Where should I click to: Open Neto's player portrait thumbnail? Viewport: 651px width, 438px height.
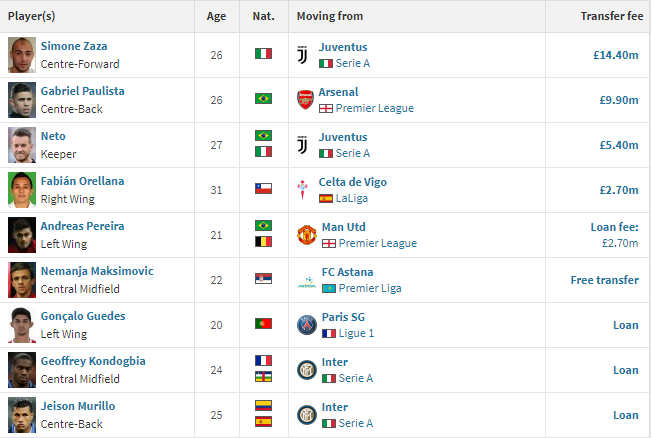[x=22, y=145]
